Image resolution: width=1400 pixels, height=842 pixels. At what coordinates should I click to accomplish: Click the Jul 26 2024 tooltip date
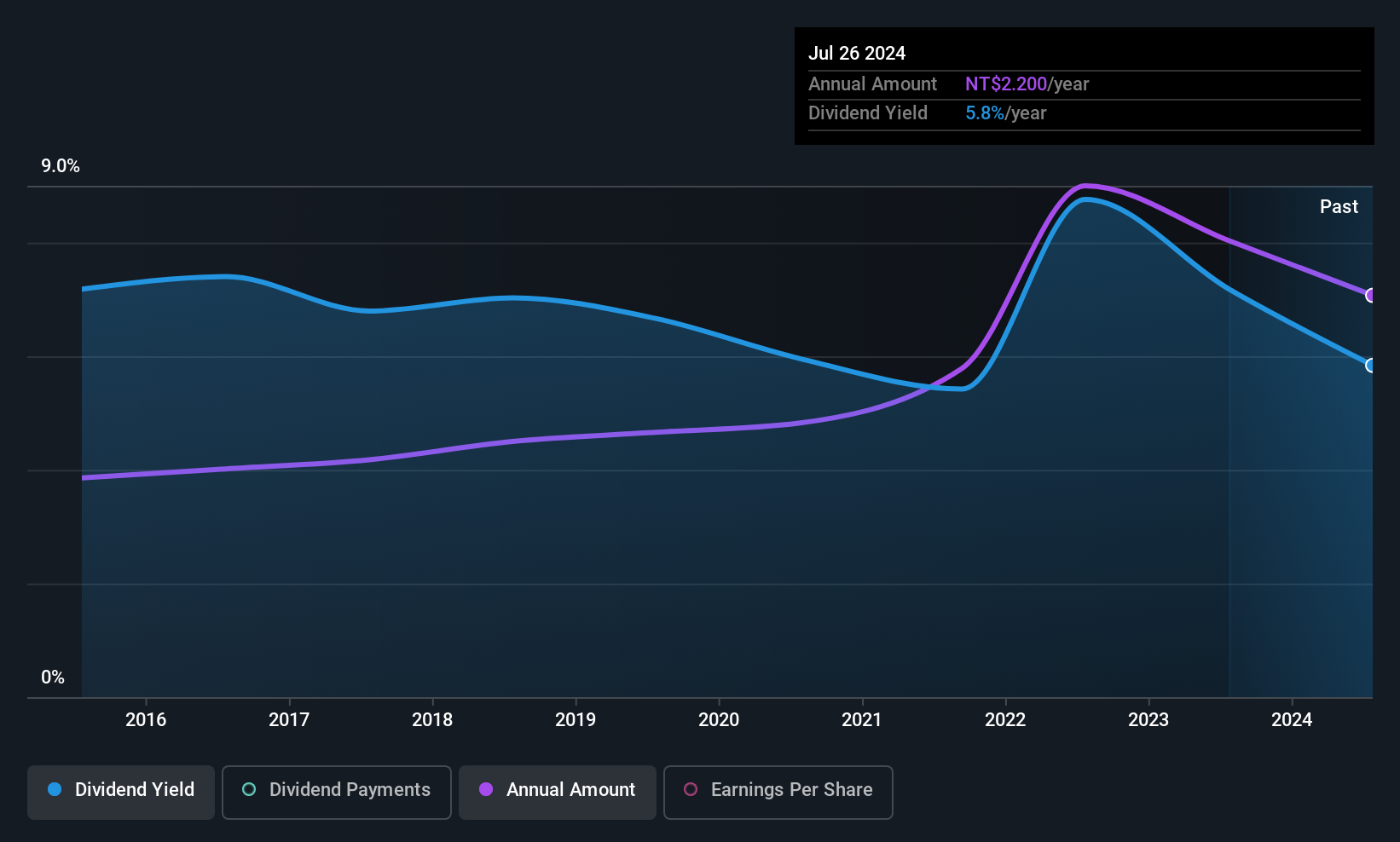857,53
